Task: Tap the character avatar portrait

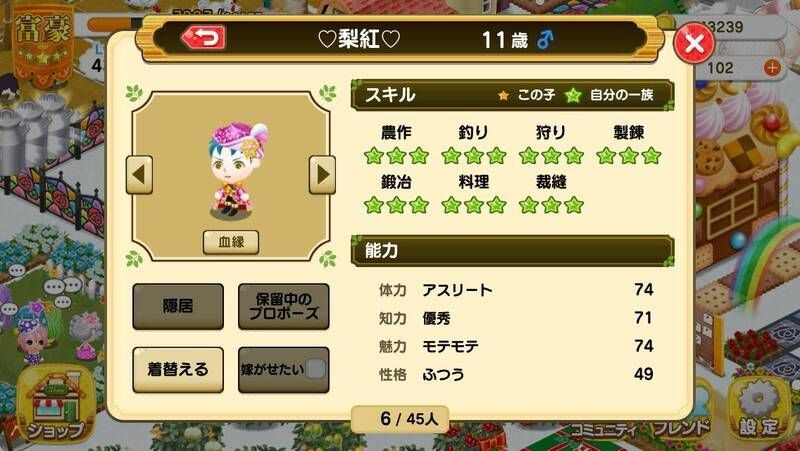Action: (236, 169)
